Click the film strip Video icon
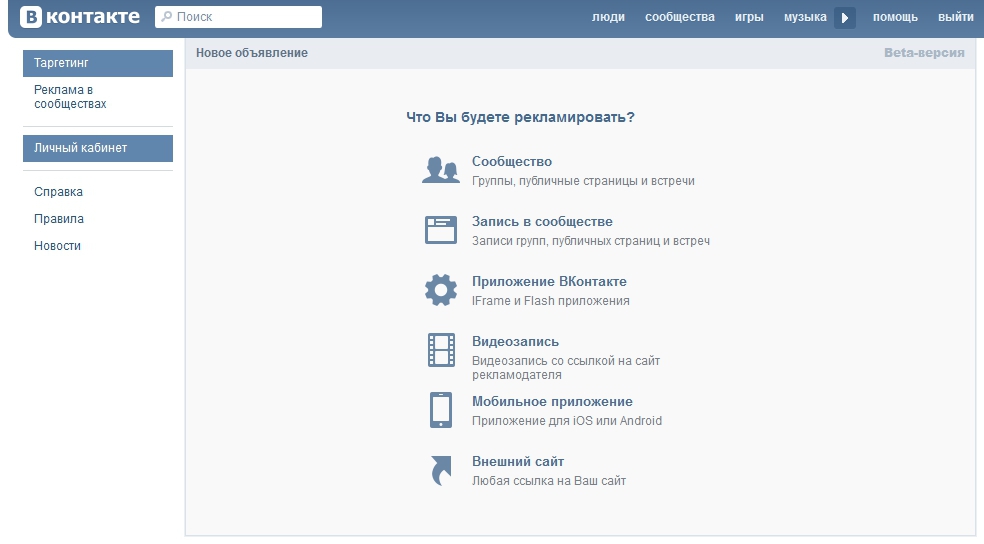 pos(441,351)
